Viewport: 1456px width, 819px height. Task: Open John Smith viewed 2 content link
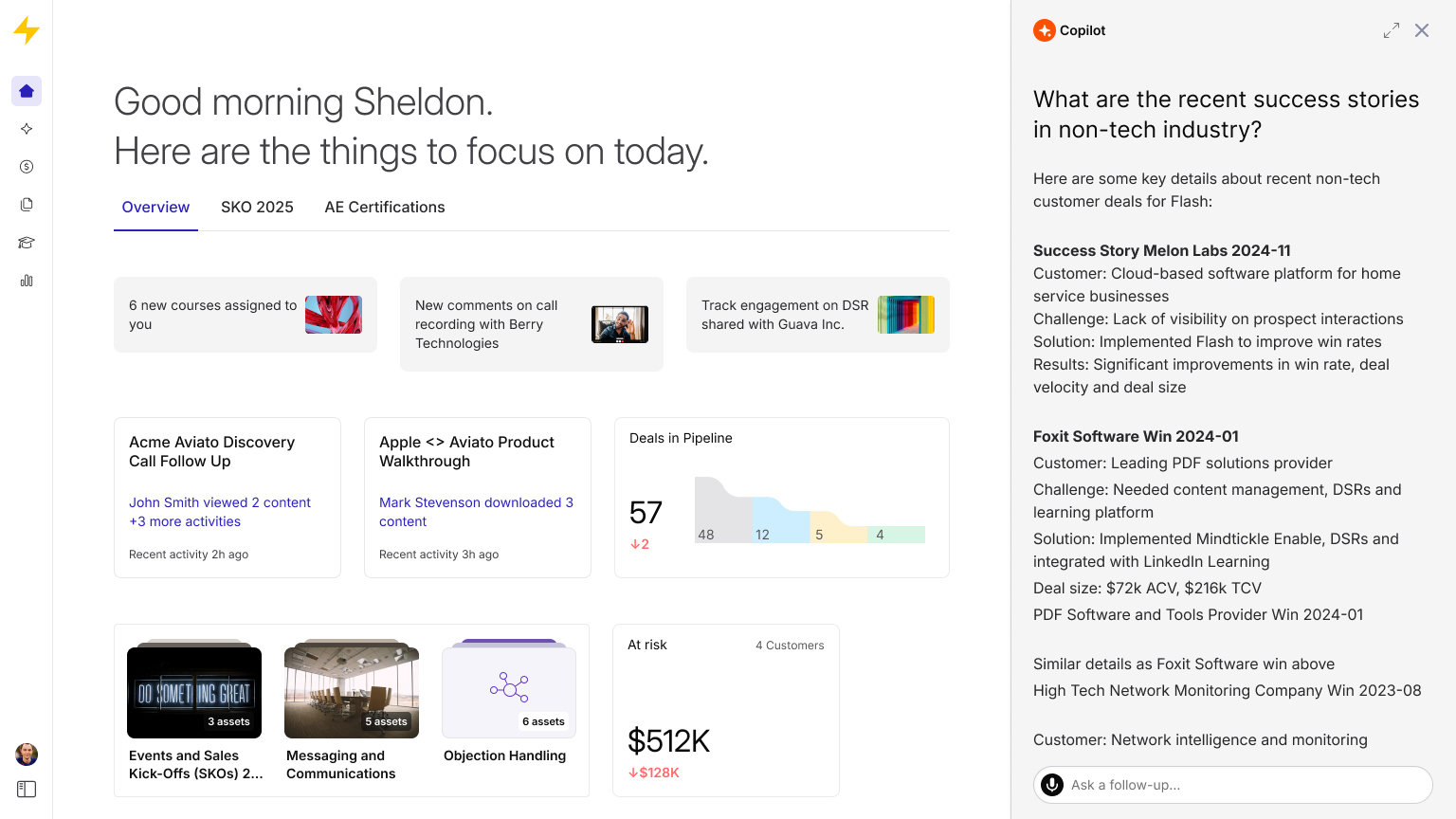(220, 502)
